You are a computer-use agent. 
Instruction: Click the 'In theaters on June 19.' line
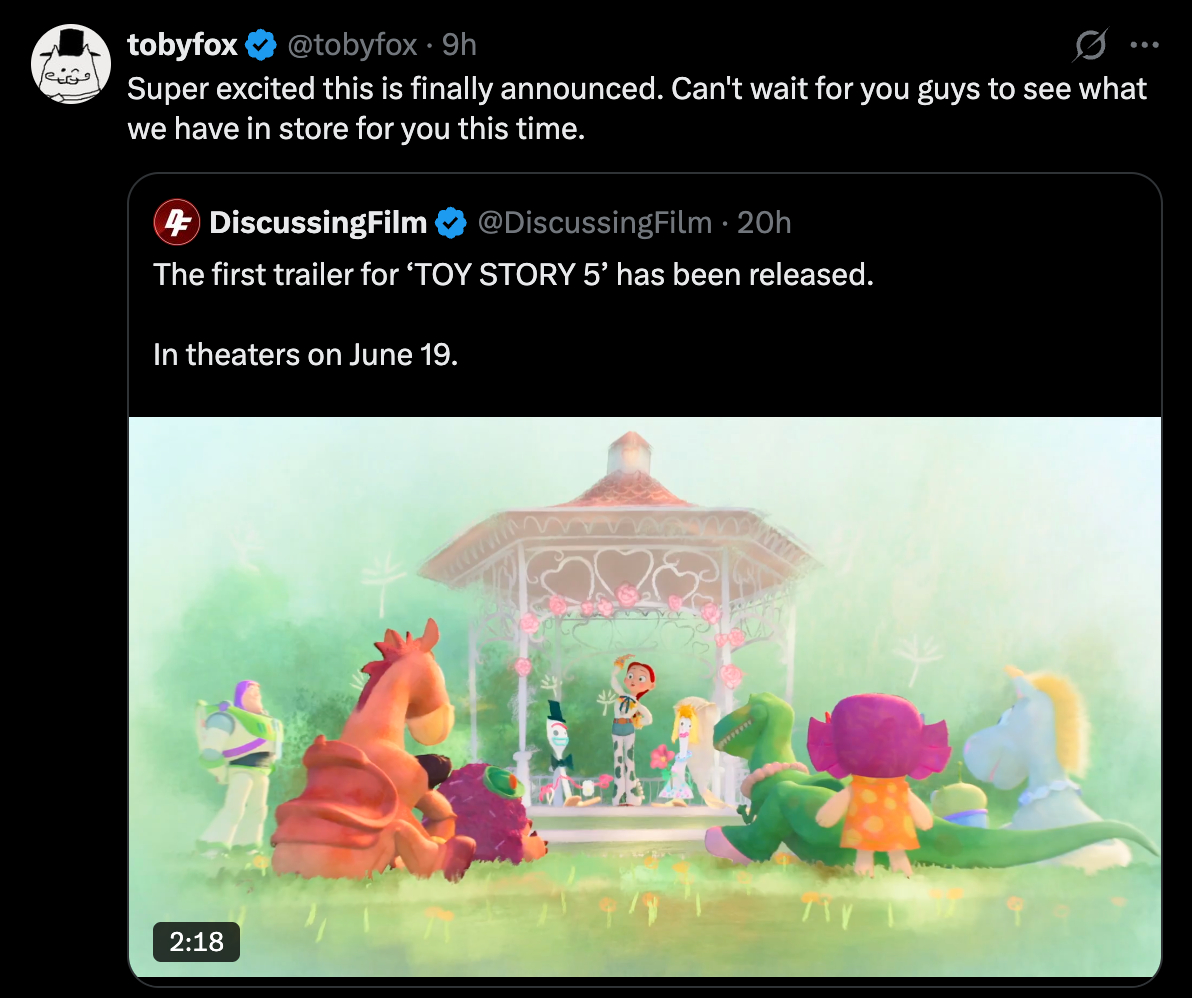[305, 354]
